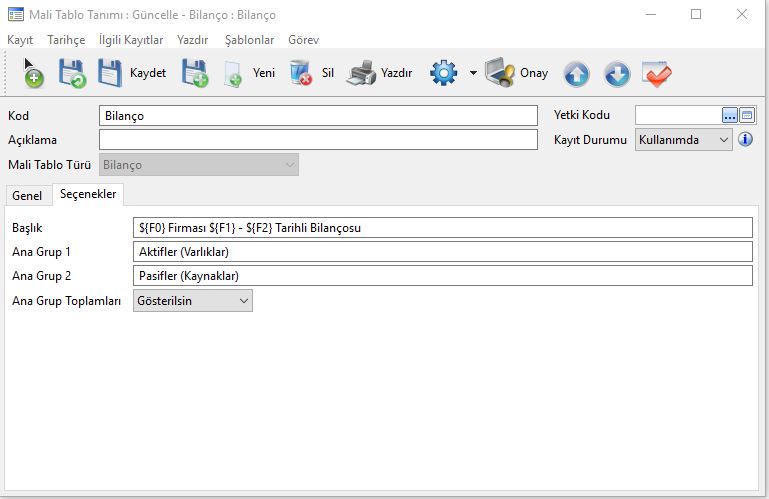This screenshot has width=769, height=499.
Task: Go to next record with down arrow
Action: [x=617, y=74]
